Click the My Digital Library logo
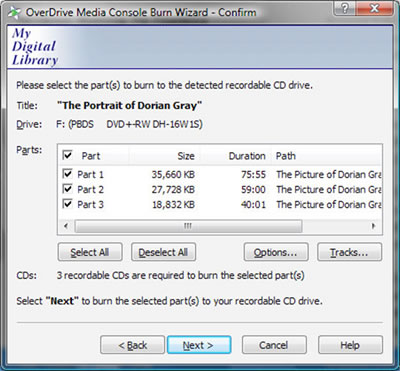 pos(35,47)
